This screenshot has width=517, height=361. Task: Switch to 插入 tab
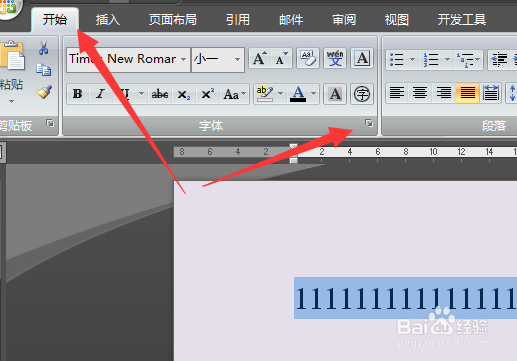pos(107,20)
